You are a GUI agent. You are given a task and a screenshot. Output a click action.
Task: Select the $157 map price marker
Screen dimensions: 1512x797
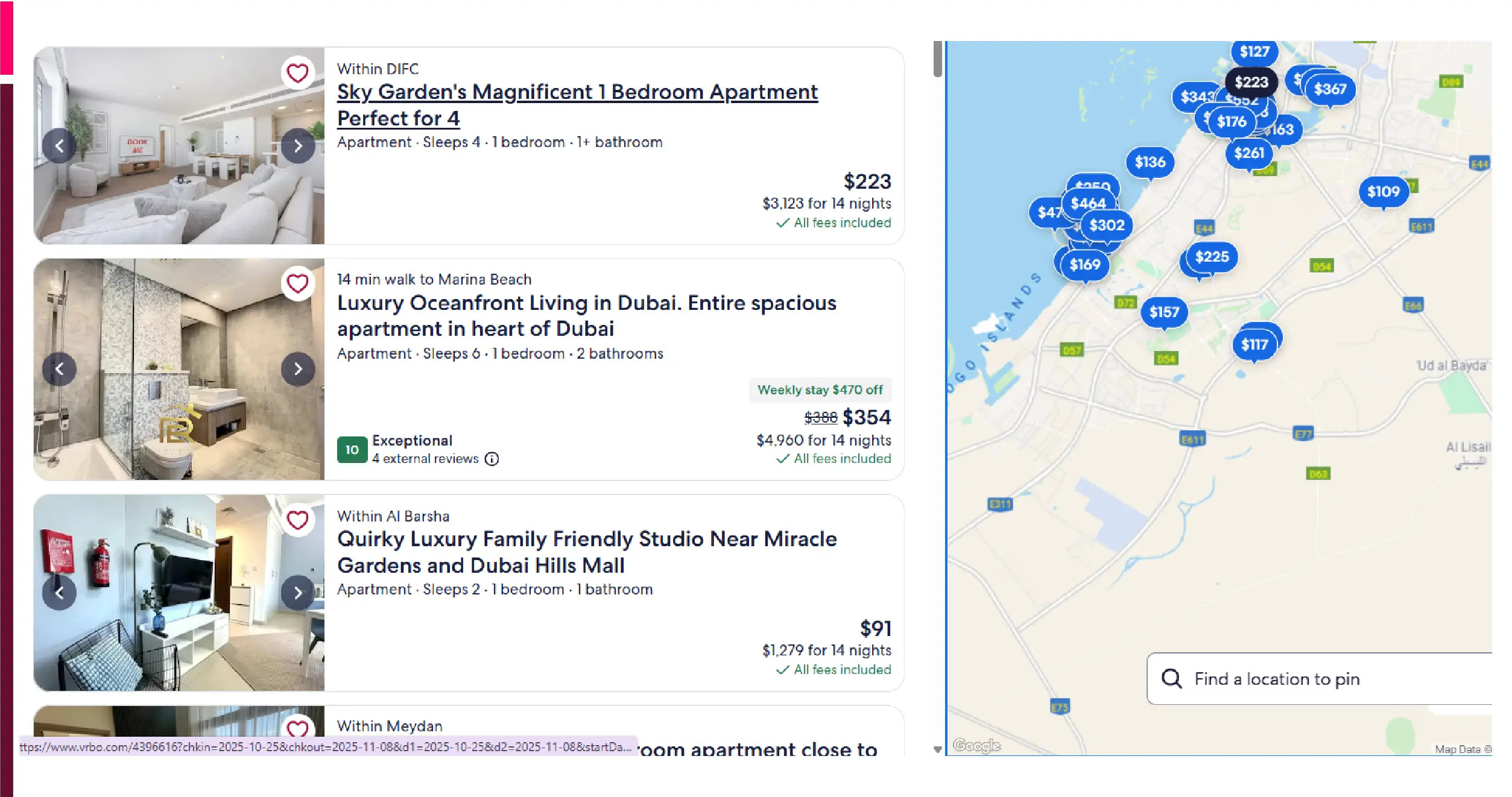click(x=1163, y=312)
